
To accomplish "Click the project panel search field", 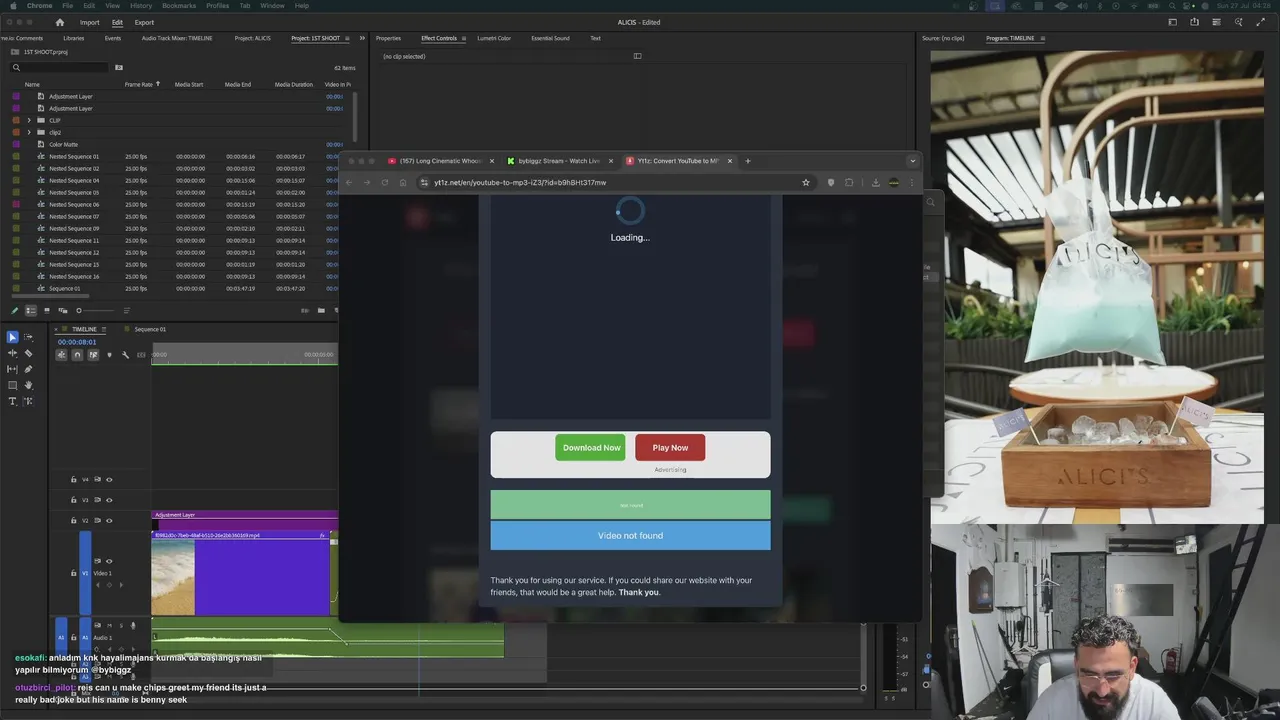I will pyautogui.click(x=60, y=67).
